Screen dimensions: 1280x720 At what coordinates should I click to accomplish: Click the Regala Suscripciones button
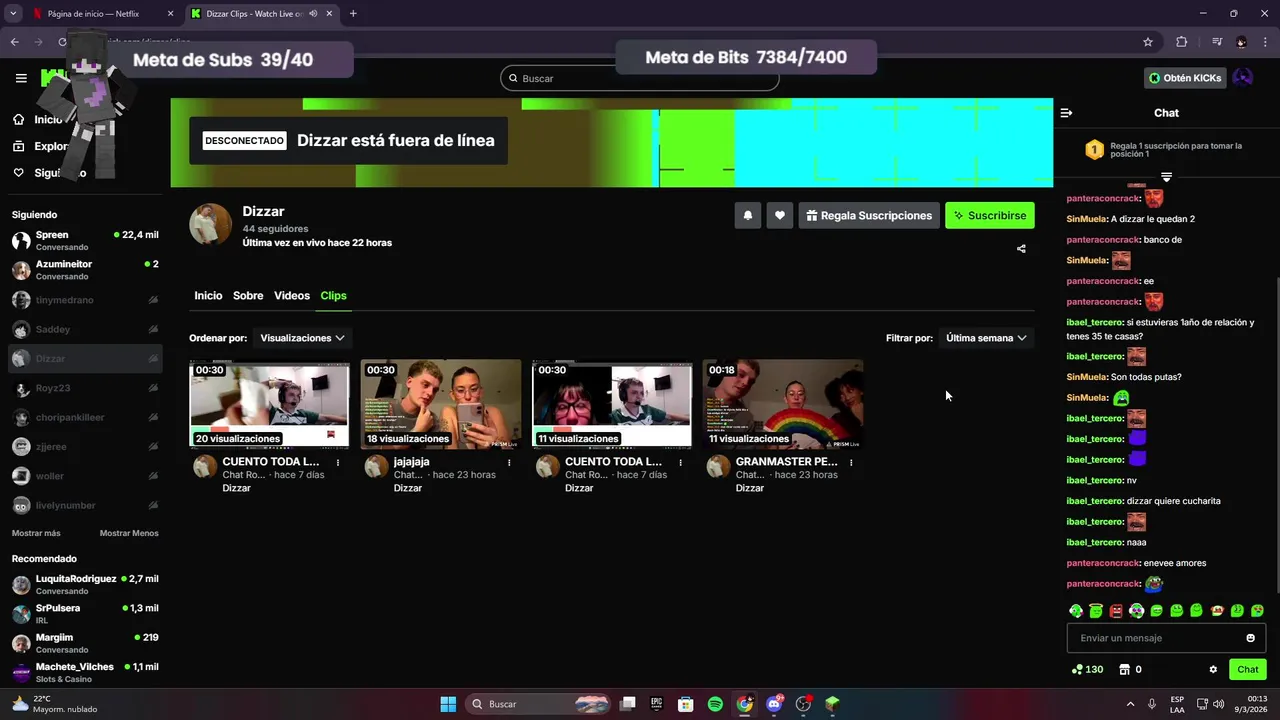pyautogui.click(x=868, y=215)
